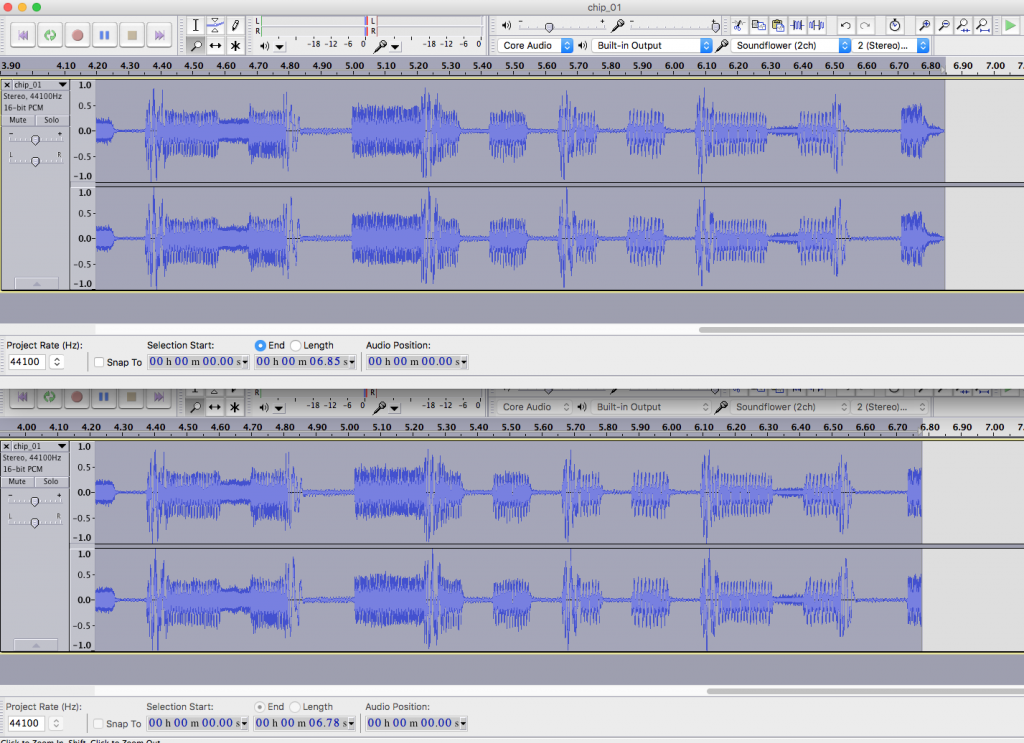Click green loop-play button in upper window

coord(50,35)
